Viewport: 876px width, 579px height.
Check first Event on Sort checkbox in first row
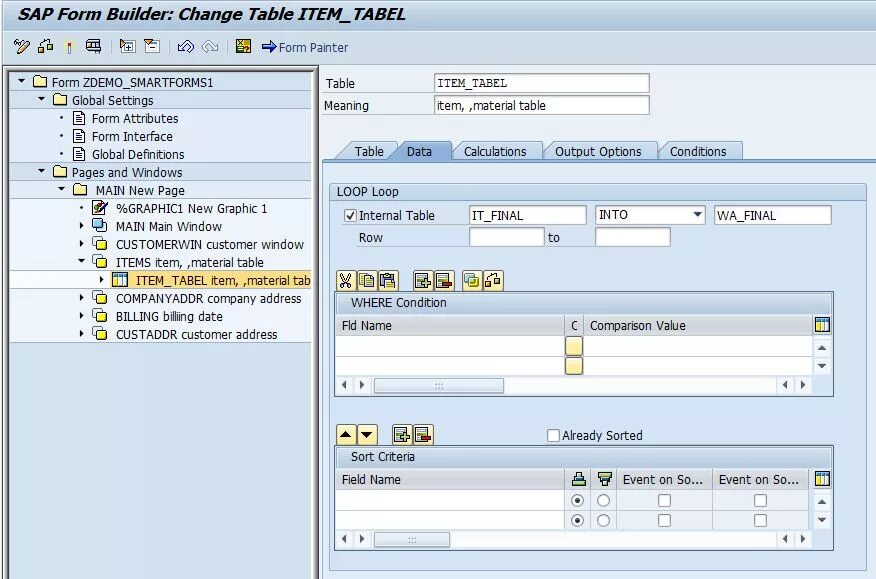coord(664,501)
